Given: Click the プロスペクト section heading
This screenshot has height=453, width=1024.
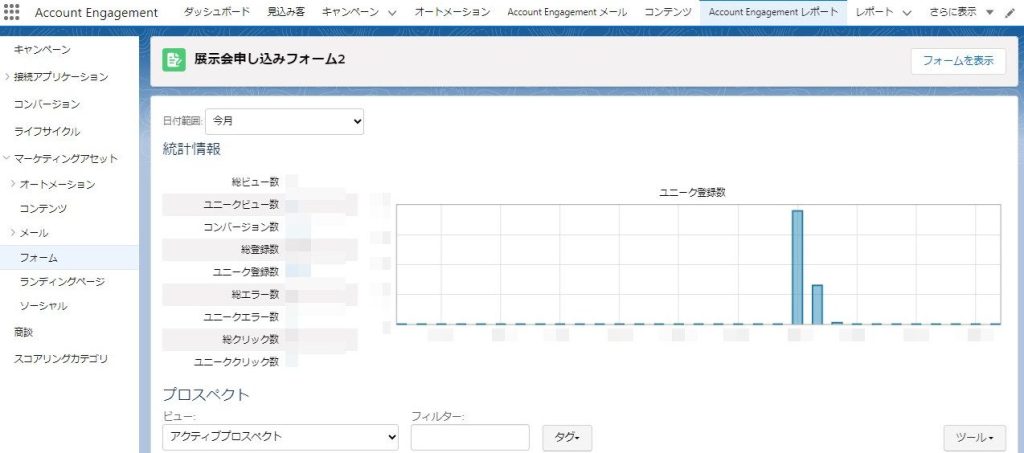Looking at the screenshot, I should (x=206, y=395).
